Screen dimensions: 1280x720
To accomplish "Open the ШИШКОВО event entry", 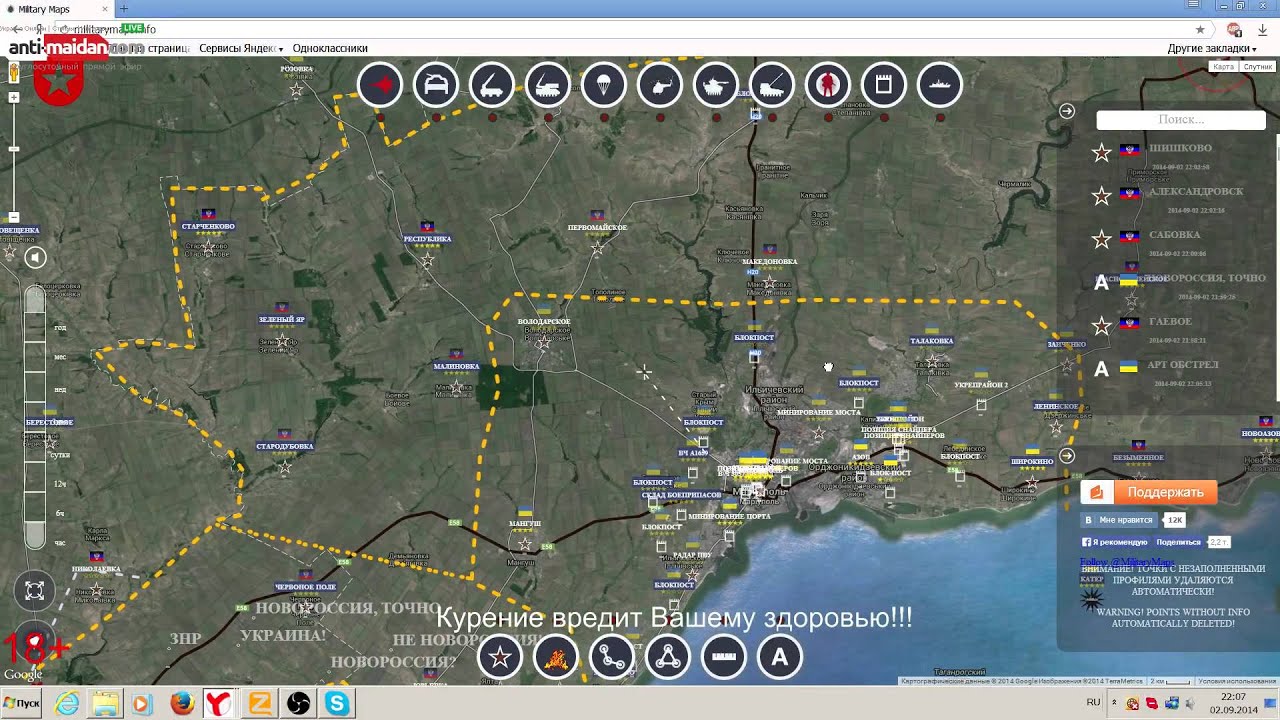I will (x=1180, y=148).
